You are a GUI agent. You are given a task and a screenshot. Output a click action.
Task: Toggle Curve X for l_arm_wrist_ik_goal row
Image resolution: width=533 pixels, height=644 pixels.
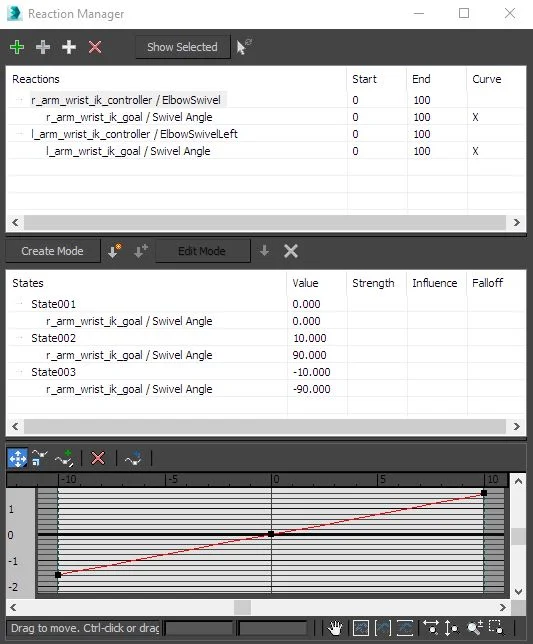475,151
